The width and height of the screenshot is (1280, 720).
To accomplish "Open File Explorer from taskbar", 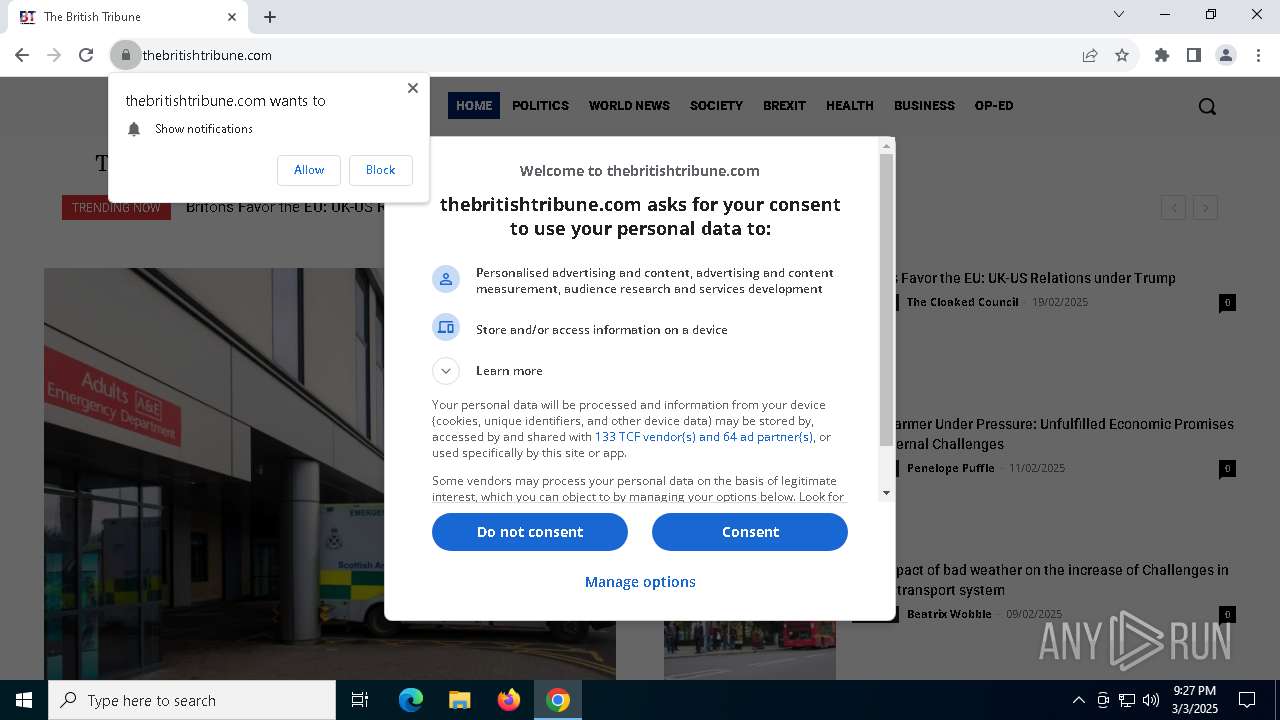I will [x=459, y=700].
